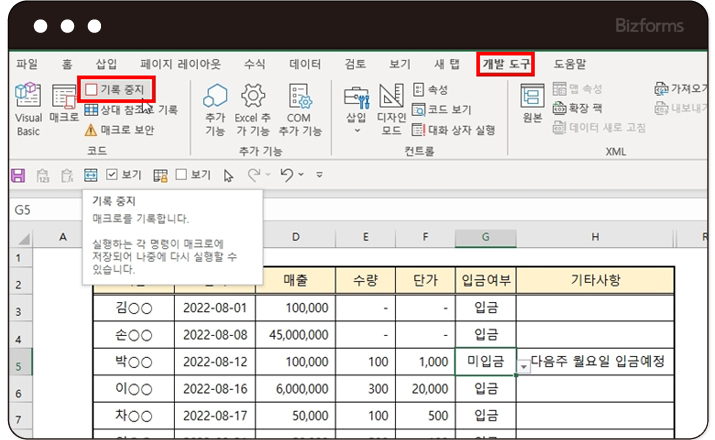Image resolution: width=715 pixels, height=440 pixels.
Task: Click the purple save icon in quick access toolbar
Action: (x=17, y=175)
